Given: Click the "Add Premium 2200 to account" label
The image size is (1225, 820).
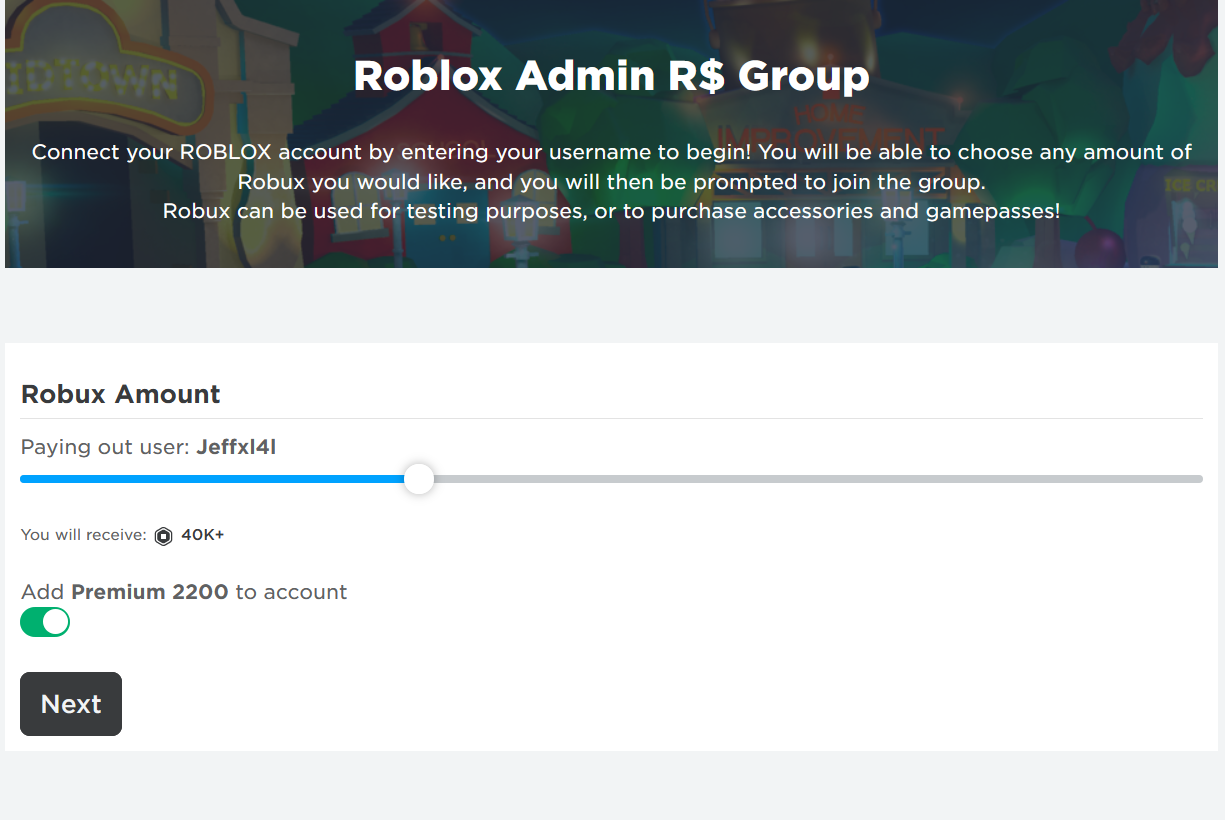Looking at the screenshot, I should pyautogui.click(x=184, y=592).
